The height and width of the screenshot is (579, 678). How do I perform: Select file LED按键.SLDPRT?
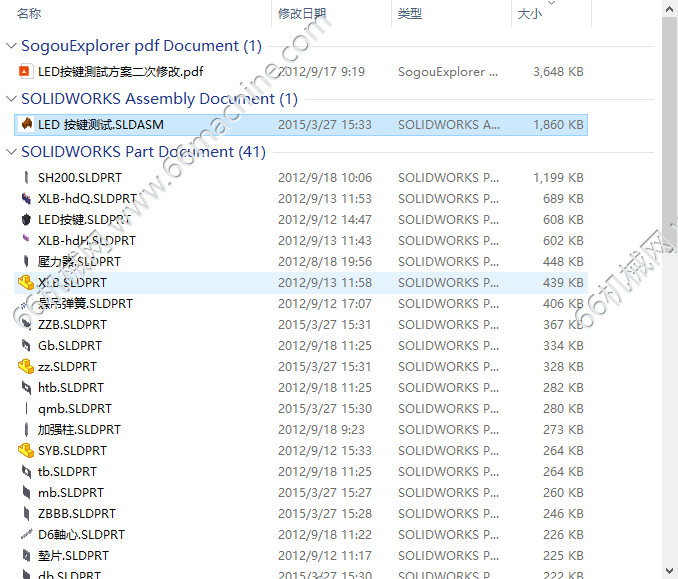(84, 220)
